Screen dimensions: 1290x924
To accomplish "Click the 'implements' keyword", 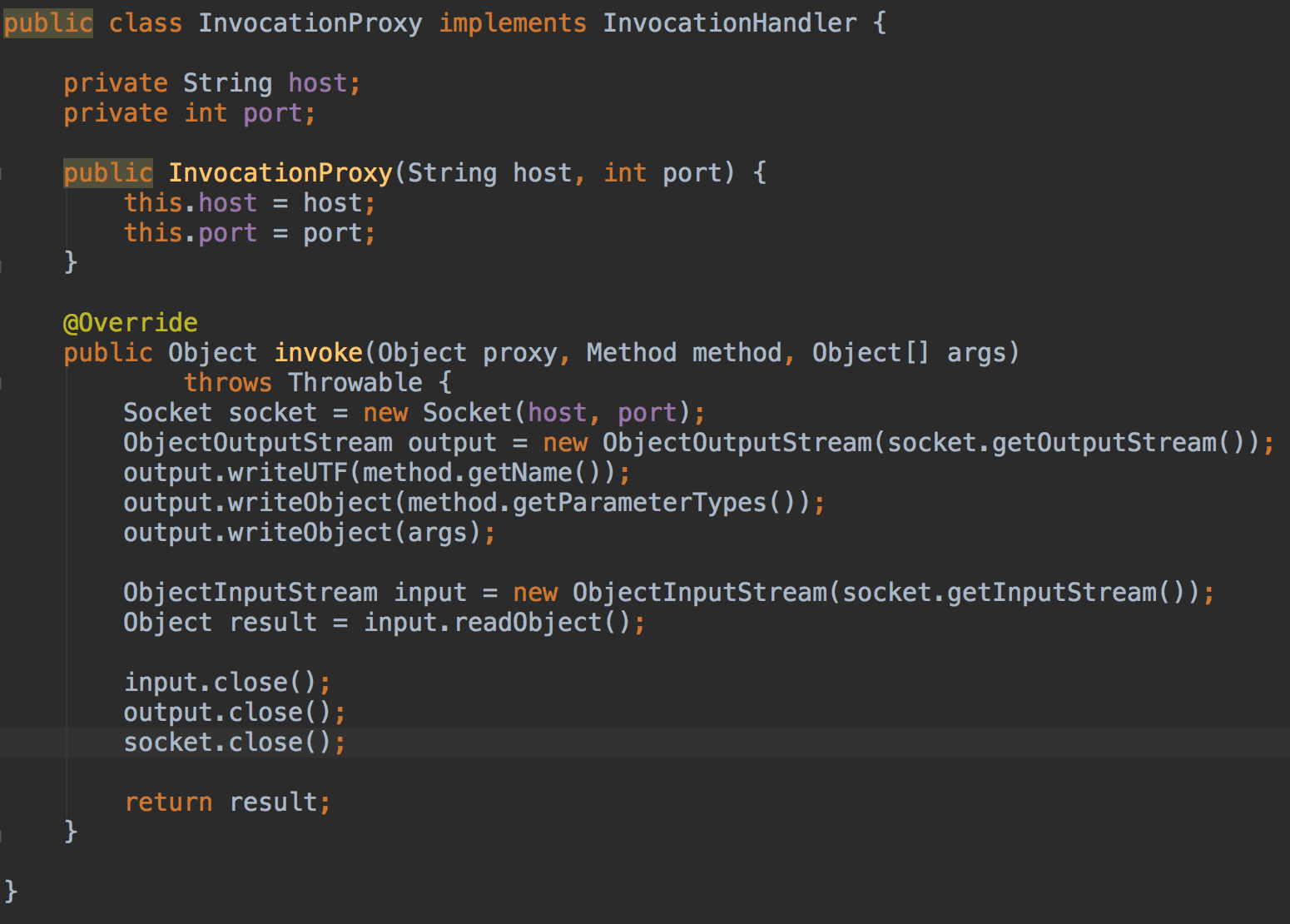I will pos(513,23).
